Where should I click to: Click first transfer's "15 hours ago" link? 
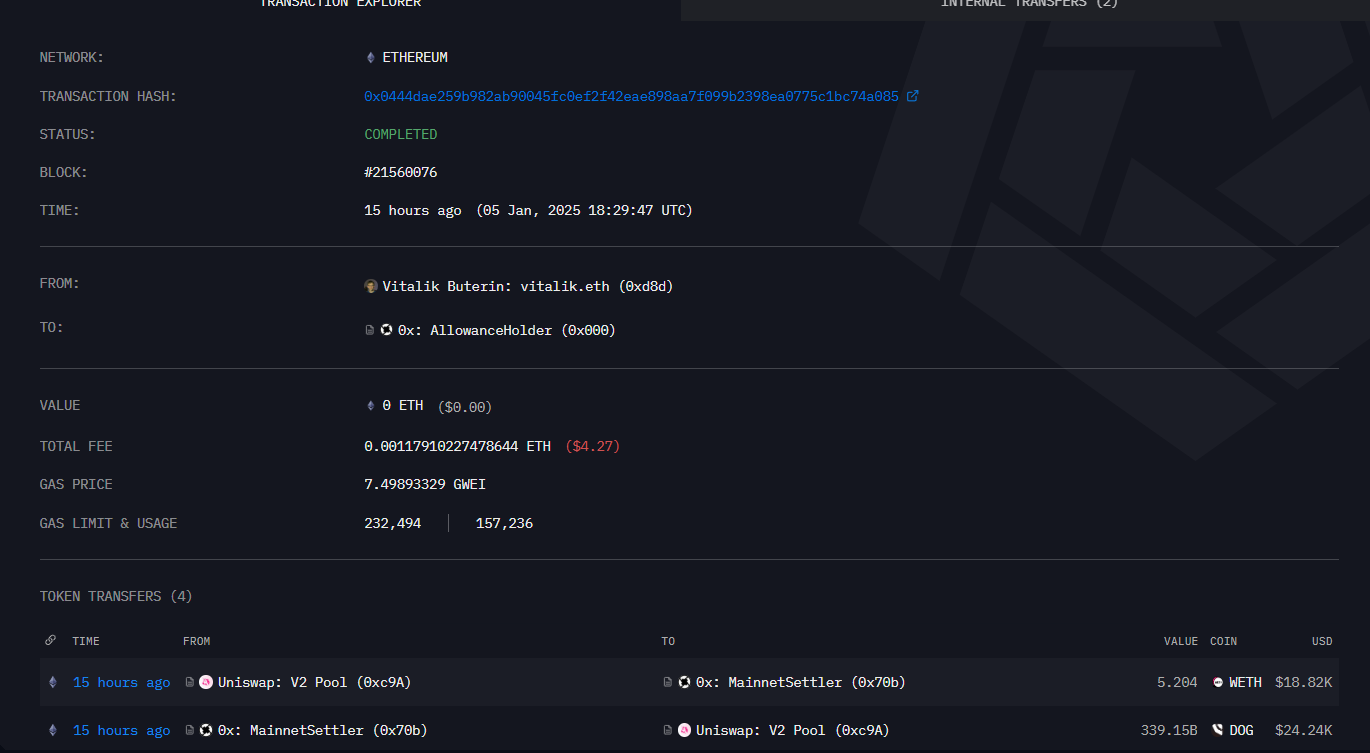[121, 682]
